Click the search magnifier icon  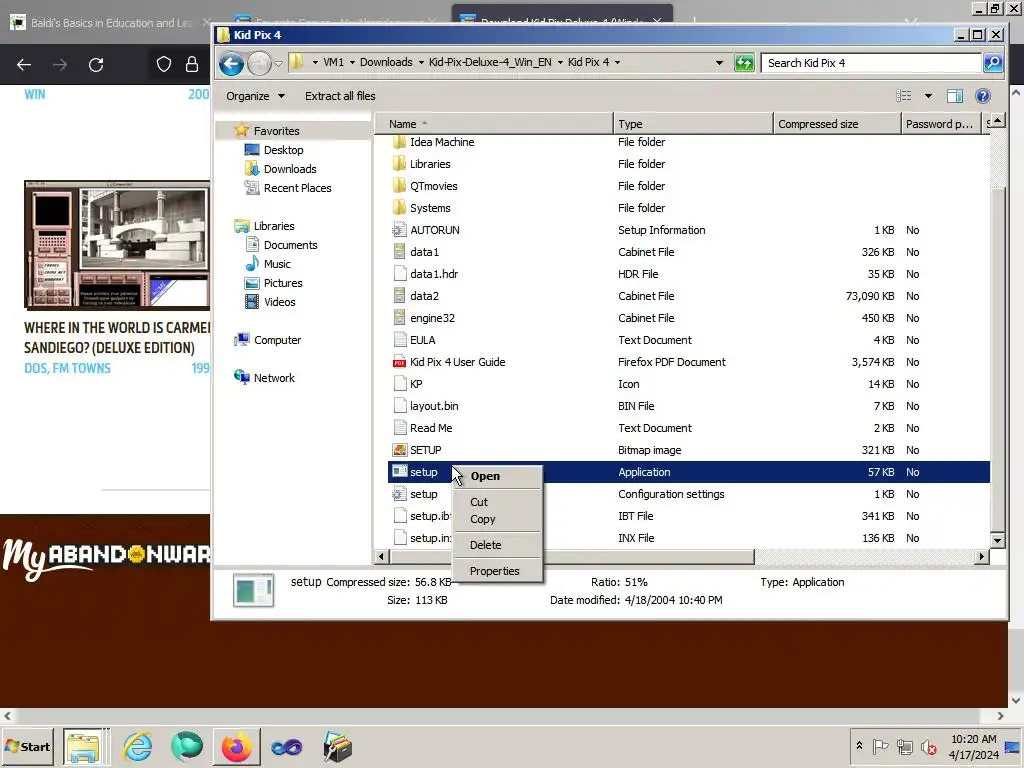coord(993,63)
